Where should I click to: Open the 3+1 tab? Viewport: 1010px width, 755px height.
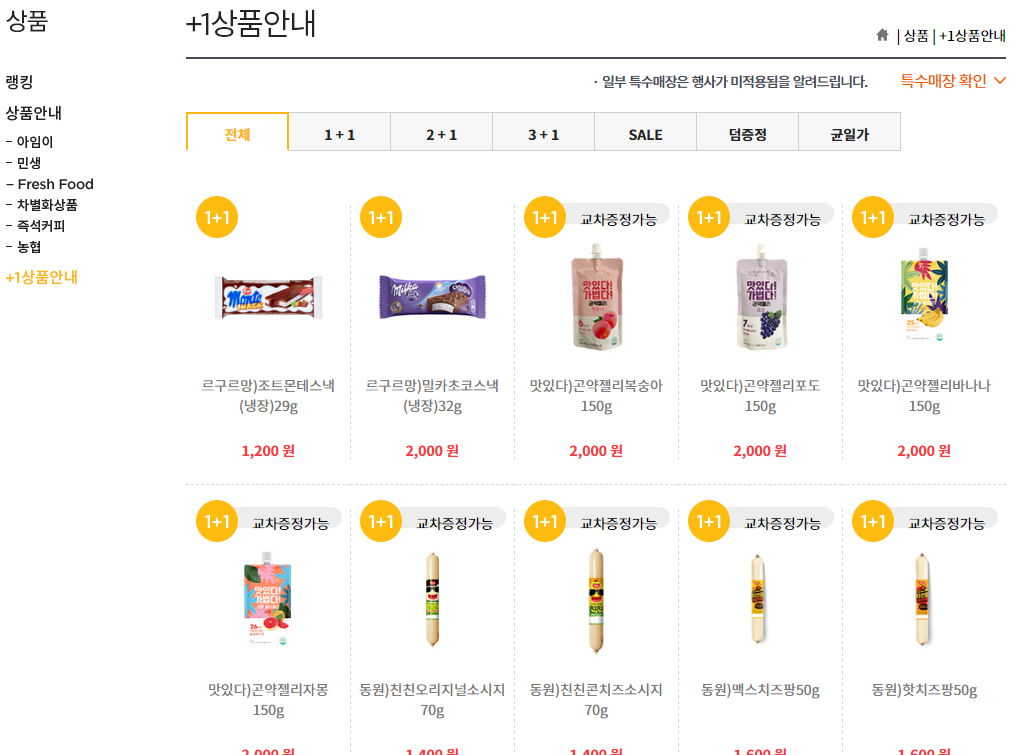pos(543,134)
